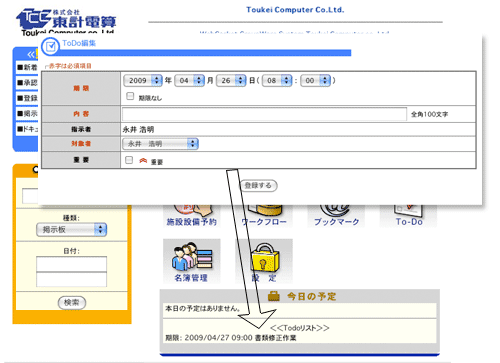Select the ■登録 sidebar menu item
500x363 pixels.
coord(27,98)
